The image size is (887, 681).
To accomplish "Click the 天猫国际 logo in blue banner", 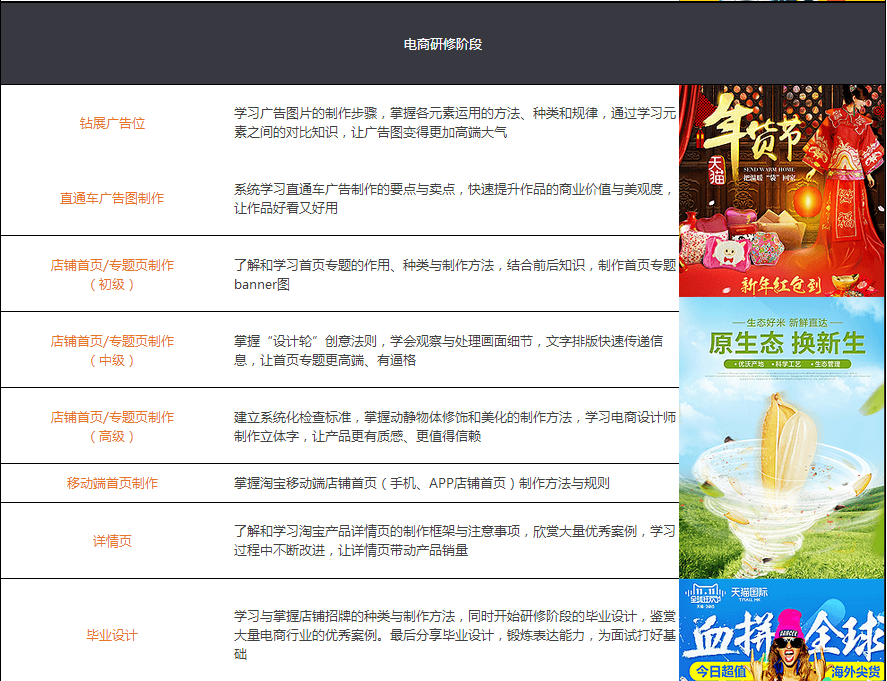I will 749,594.
